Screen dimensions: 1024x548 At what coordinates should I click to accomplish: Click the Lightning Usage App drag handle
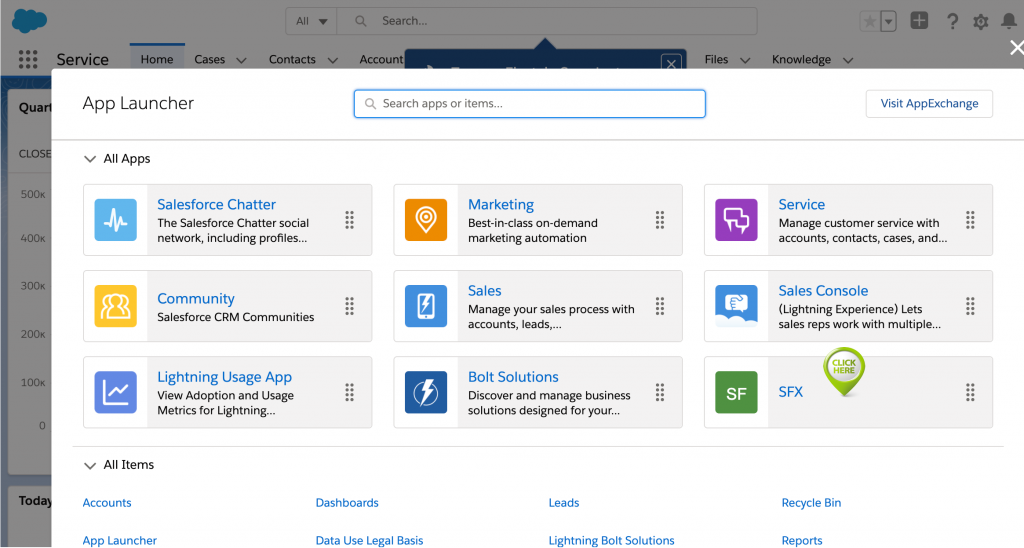click(349, 393)
